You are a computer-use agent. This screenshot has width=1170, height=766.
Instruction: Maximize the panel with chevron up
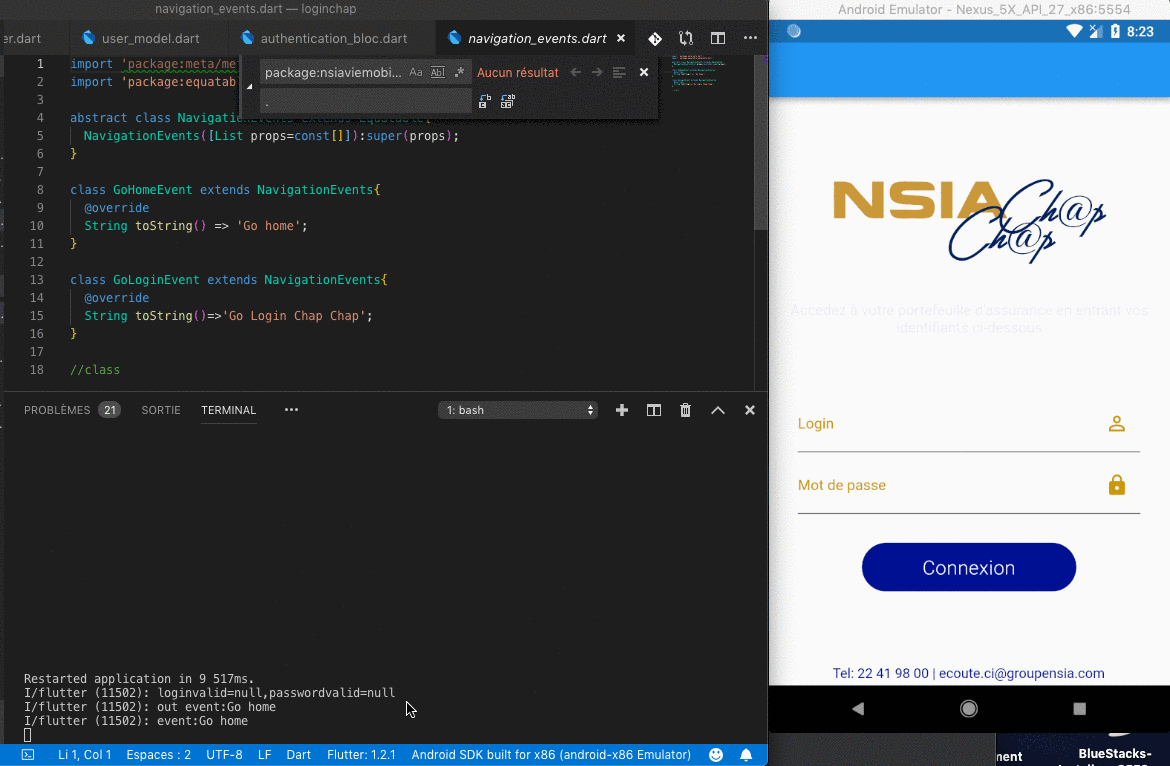point(718,410)
